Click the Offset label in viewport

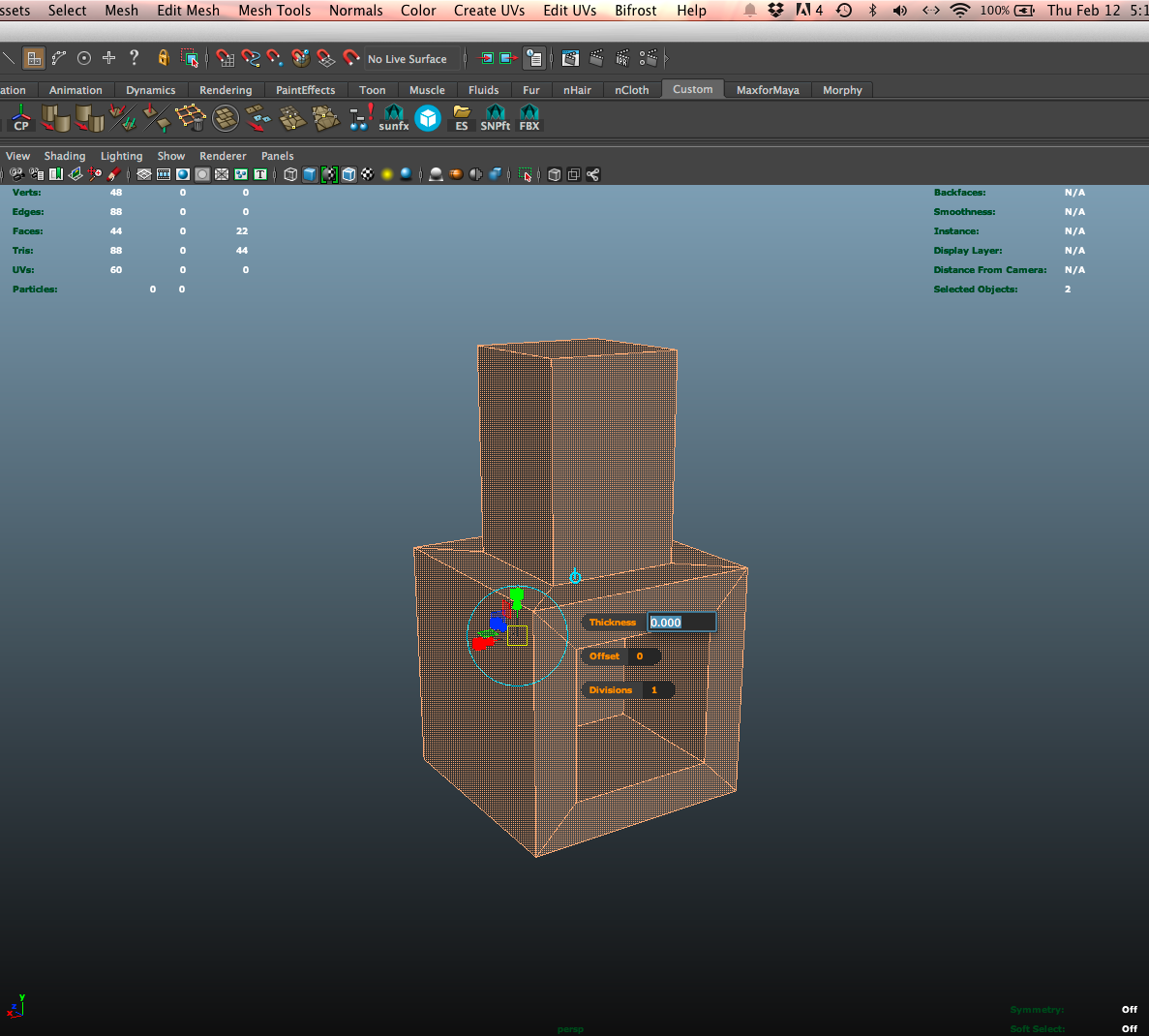click(x=604, y=656)
